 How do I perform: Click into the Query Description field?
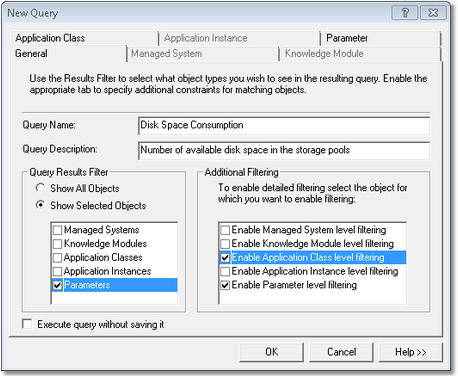(284, 150)
